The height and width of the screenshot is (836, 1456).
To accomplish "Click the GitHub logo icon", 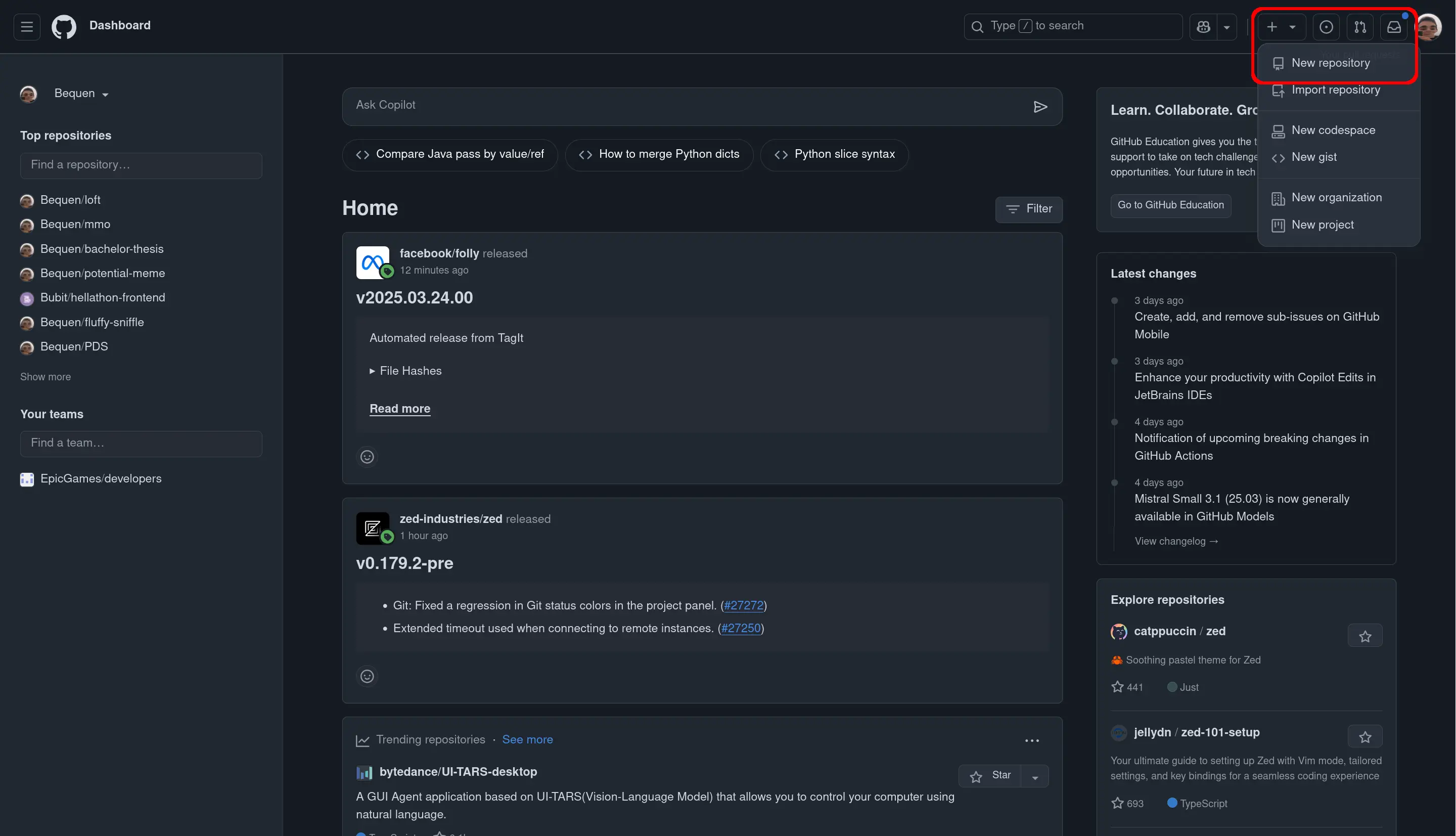I will pyautogui.click(x=64, y=26).
